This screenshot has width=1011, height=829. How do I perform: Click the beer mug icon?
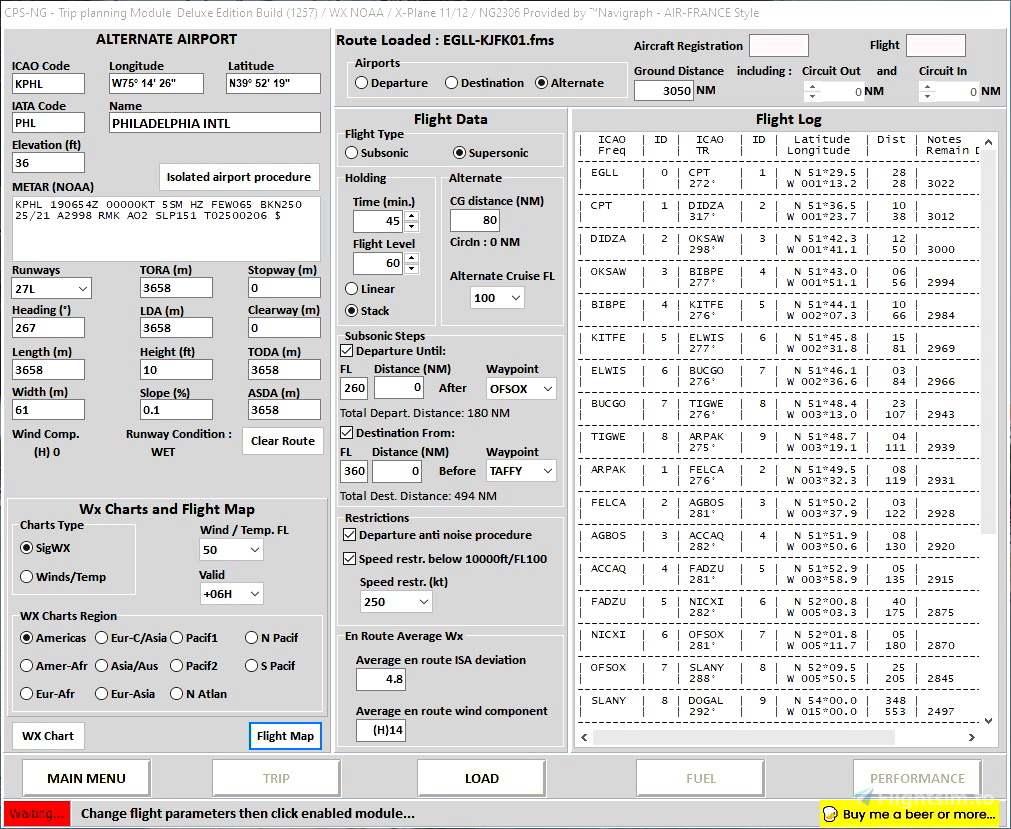pyautogui.click(x=830, y=814)
